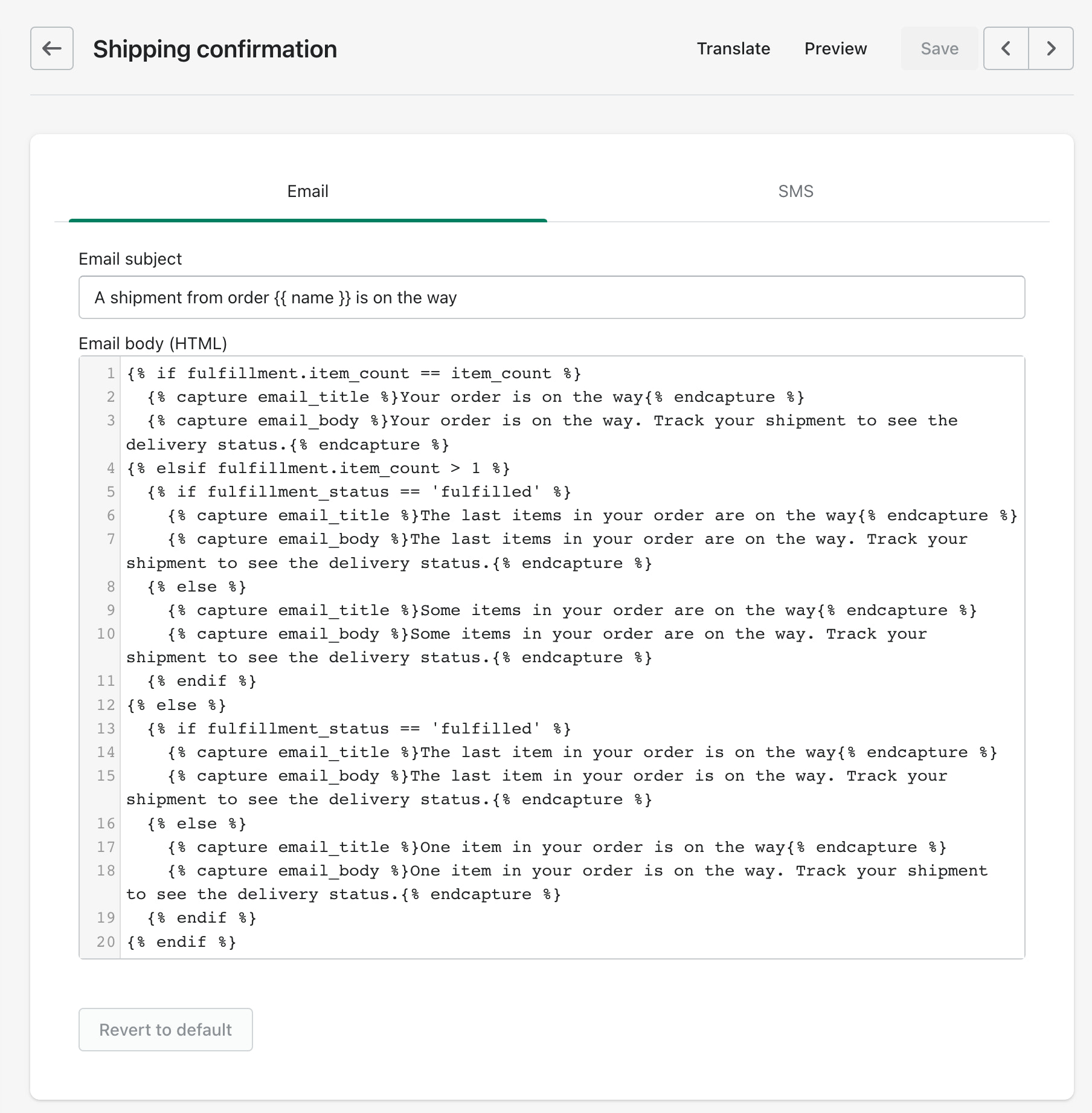The image size is (1092, 1113).
Task: Go to previous template using left chevron
Action: coord(1006,48)
